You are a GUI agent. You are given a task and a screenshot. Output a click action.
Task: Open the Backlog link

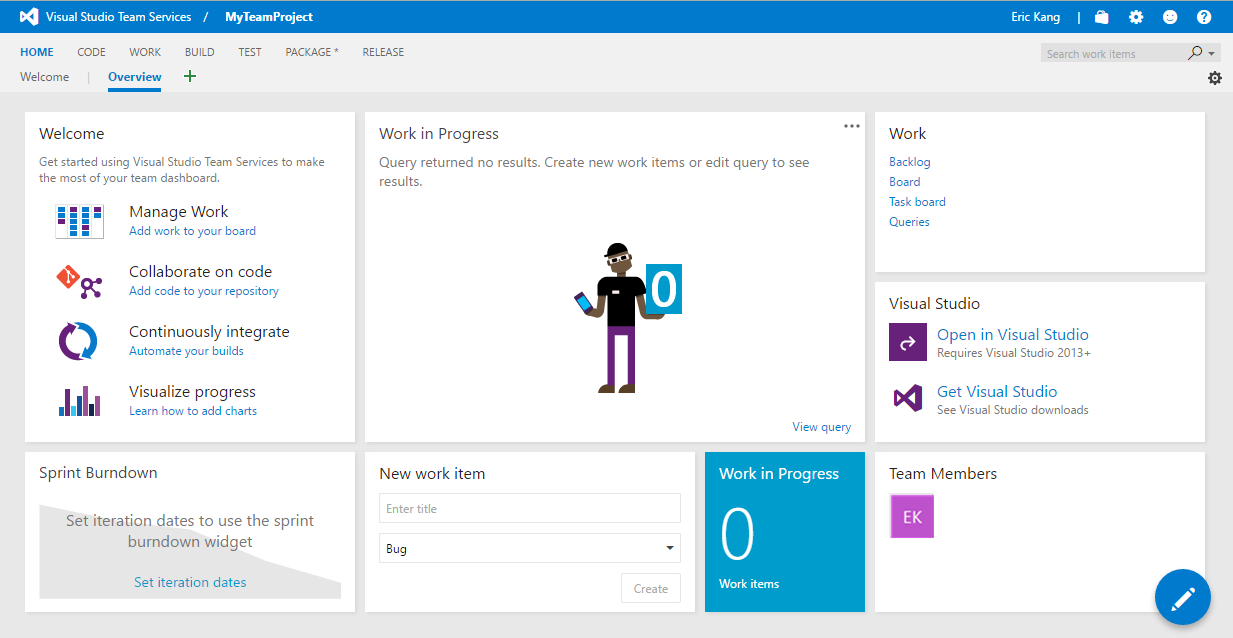(x=910, y=162)
